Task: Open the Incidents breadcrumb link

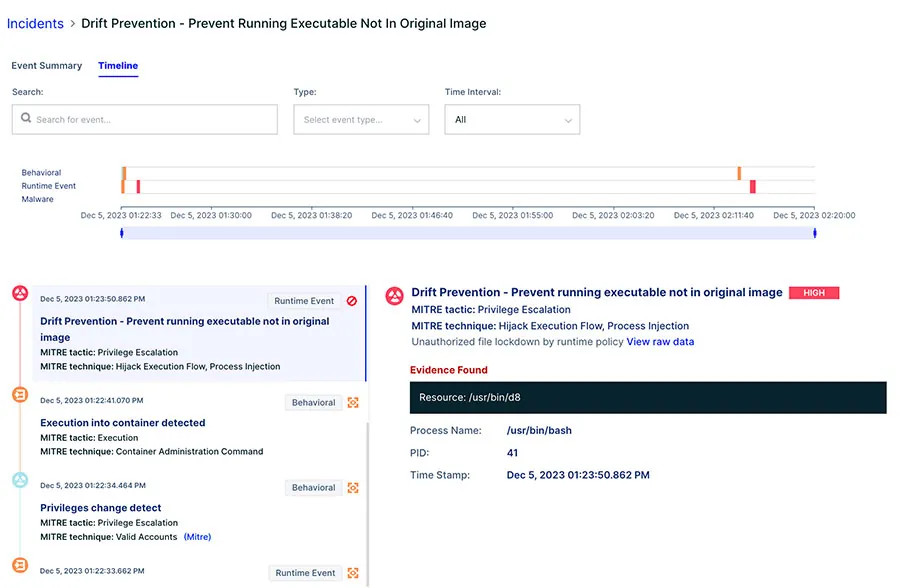Action: coord(35,24)
